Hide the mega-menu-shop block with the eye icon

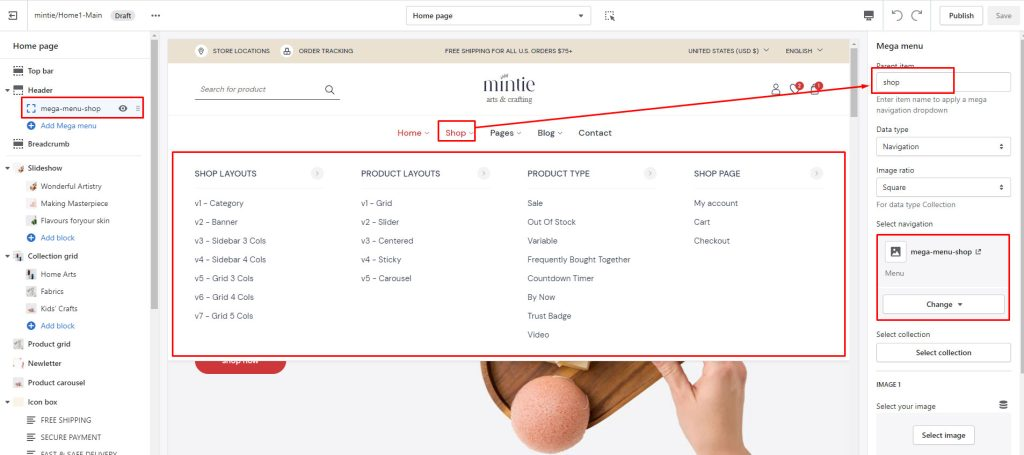pyautogui.click(x=123, y=108)
